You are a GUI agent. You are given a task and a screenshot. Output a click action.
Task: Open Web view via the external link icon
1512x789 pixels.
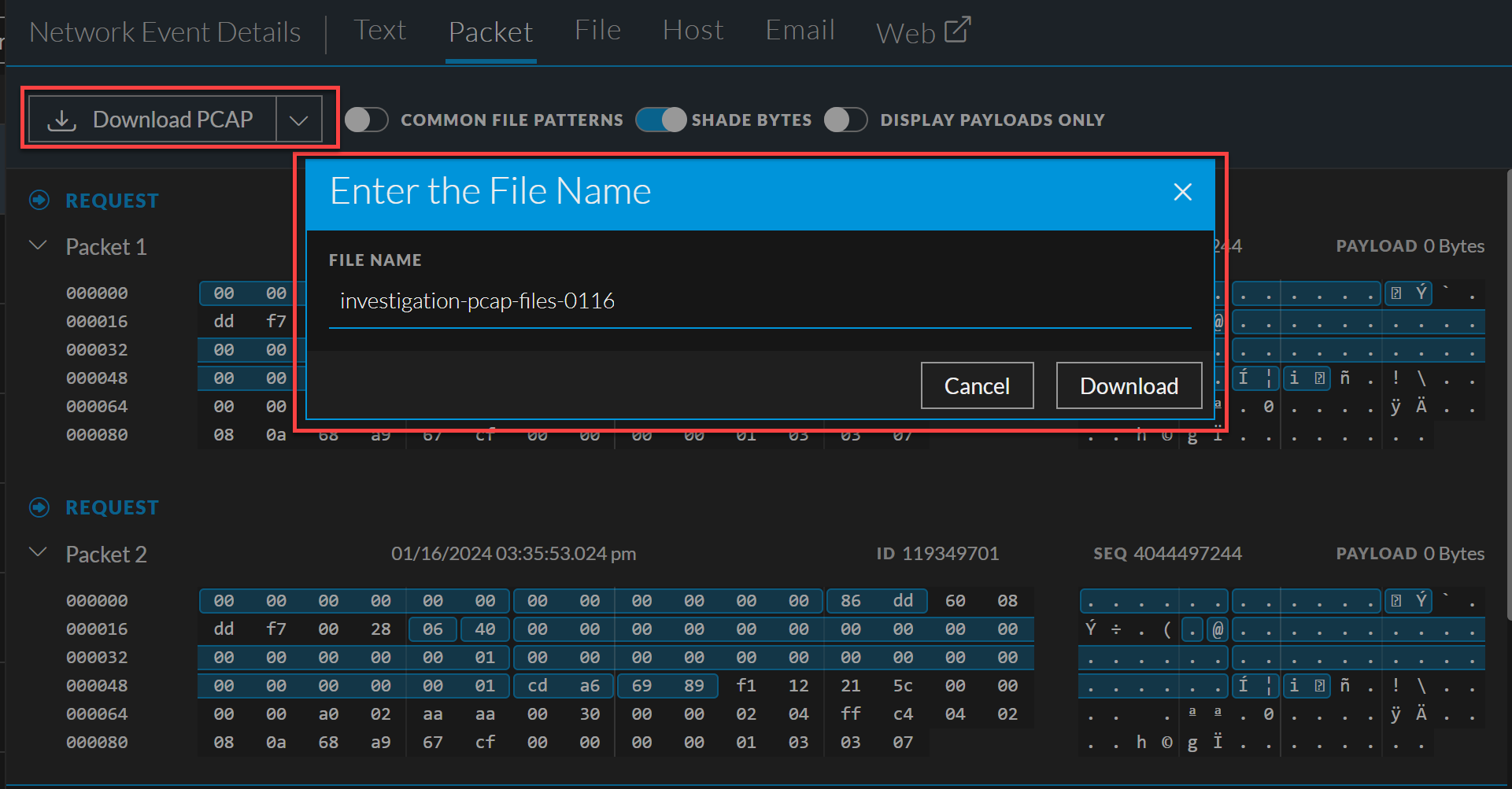point(959,28)
